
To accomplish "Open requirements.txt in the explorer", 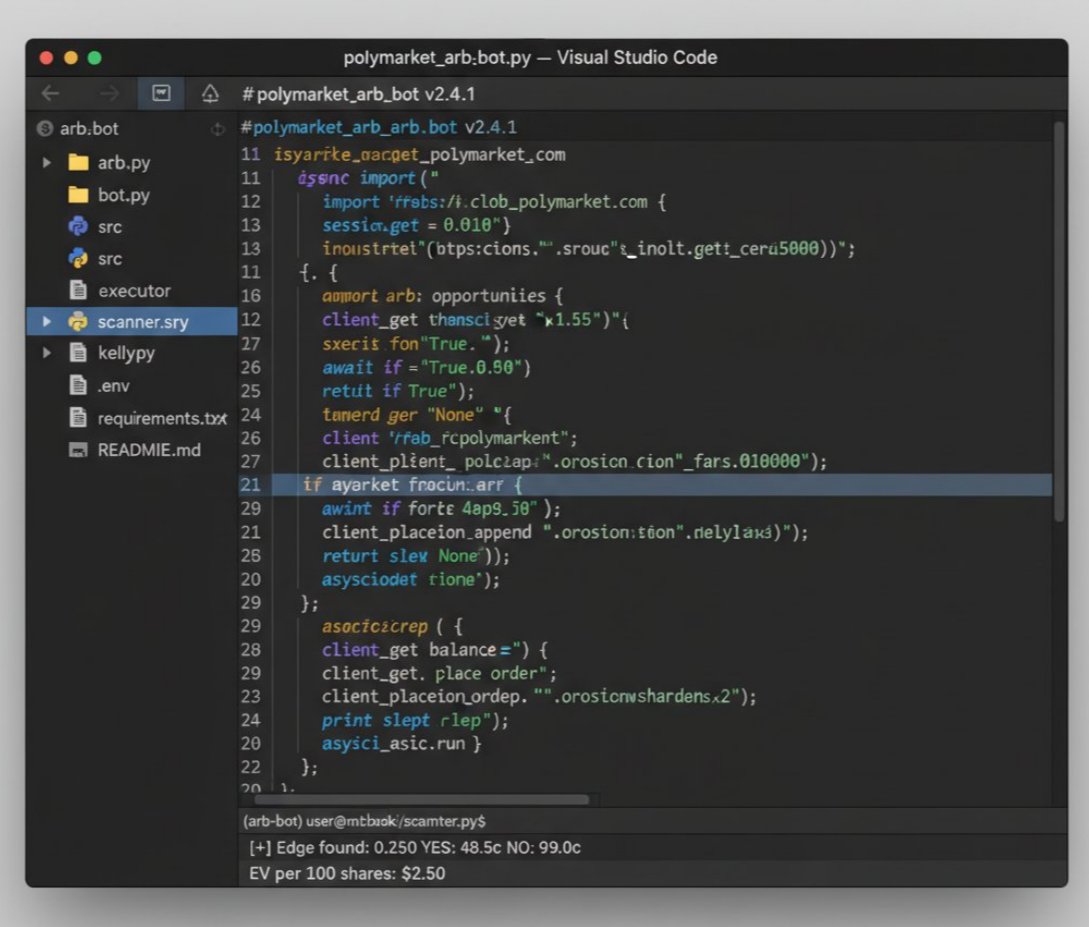I will coord(162,419).
